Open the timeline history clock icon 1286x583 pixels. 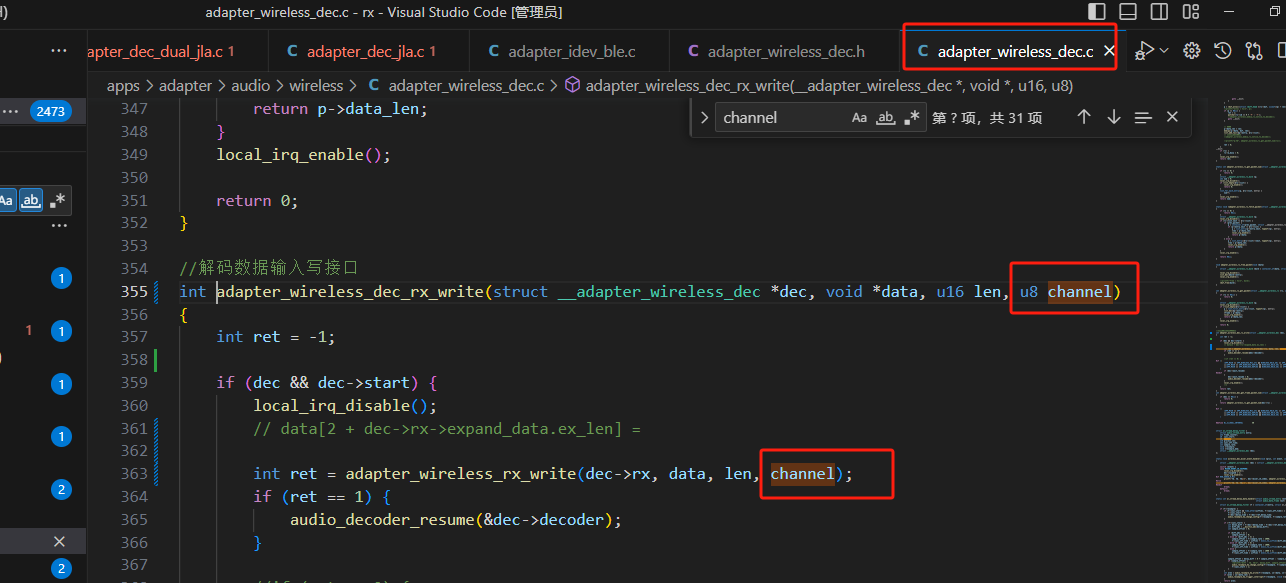(x=1223, y=51)
